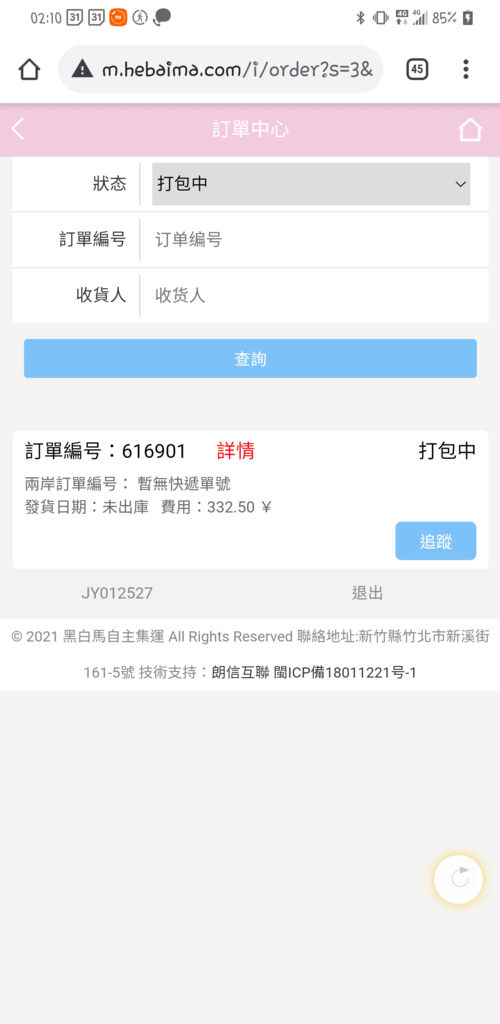Click the chevron arrow of status dropdown
Screen dimensions: 500x1024
(460, 184)
